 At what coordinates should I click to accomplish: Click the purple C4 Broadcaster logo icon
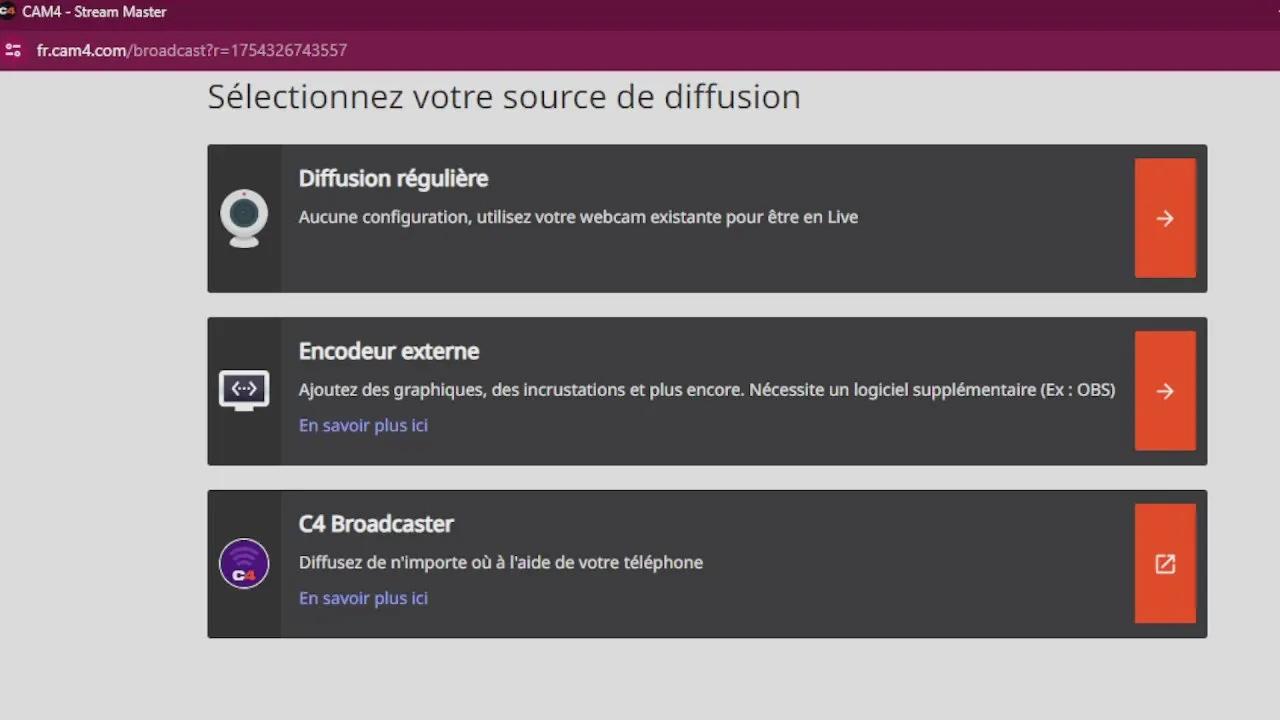pos(244,564)
